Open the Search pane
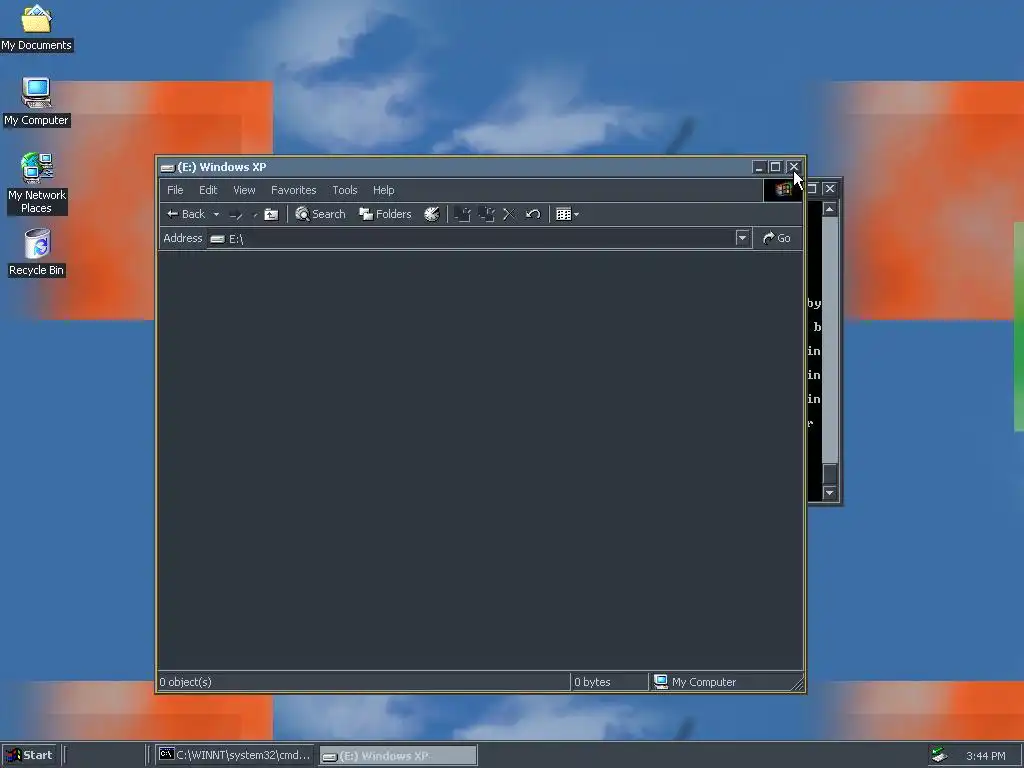 [x=320, y=214]
